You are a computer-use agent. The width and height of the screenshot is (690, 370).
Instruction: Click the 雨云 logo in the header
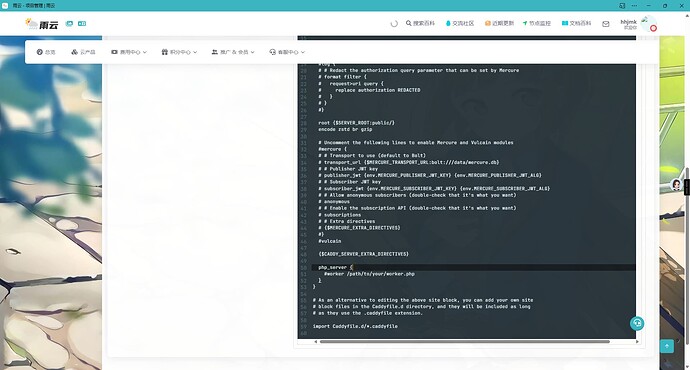click(42, 24)
